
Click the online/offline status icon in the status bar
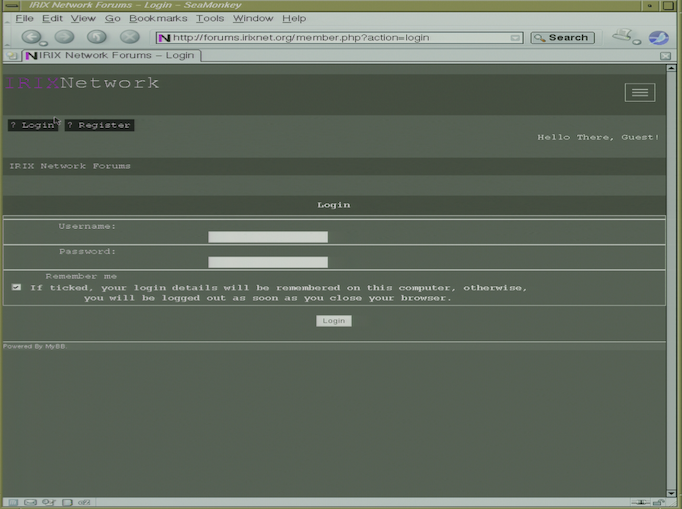[x=641, y=502]
